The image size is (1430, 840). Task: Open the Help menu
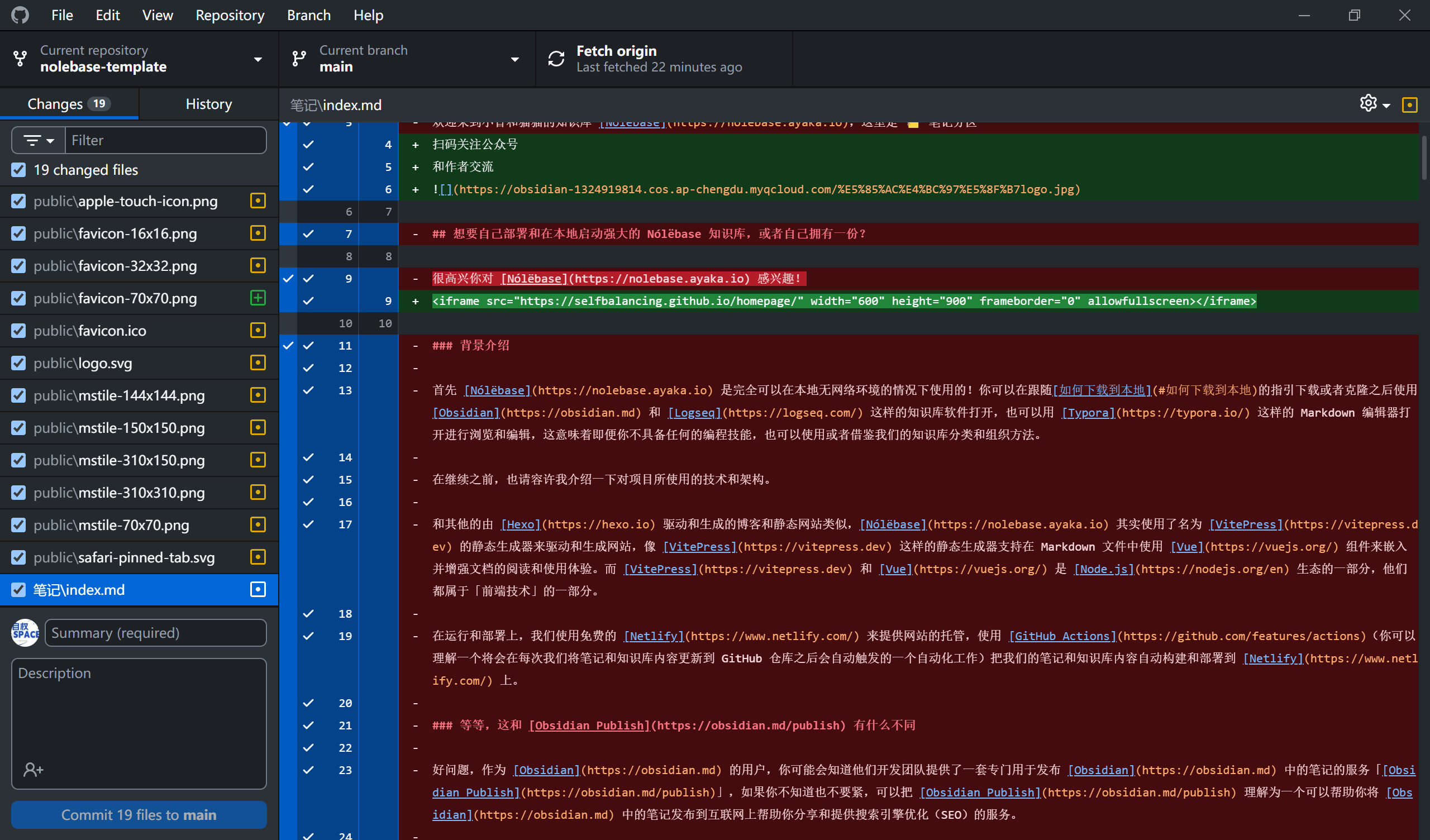pyautogui.click(x=368, y=15)
